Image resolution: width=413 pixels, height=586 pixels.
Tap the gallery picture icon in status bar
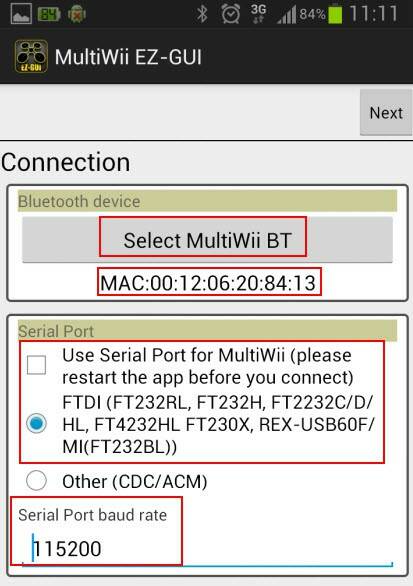point(21,14)
